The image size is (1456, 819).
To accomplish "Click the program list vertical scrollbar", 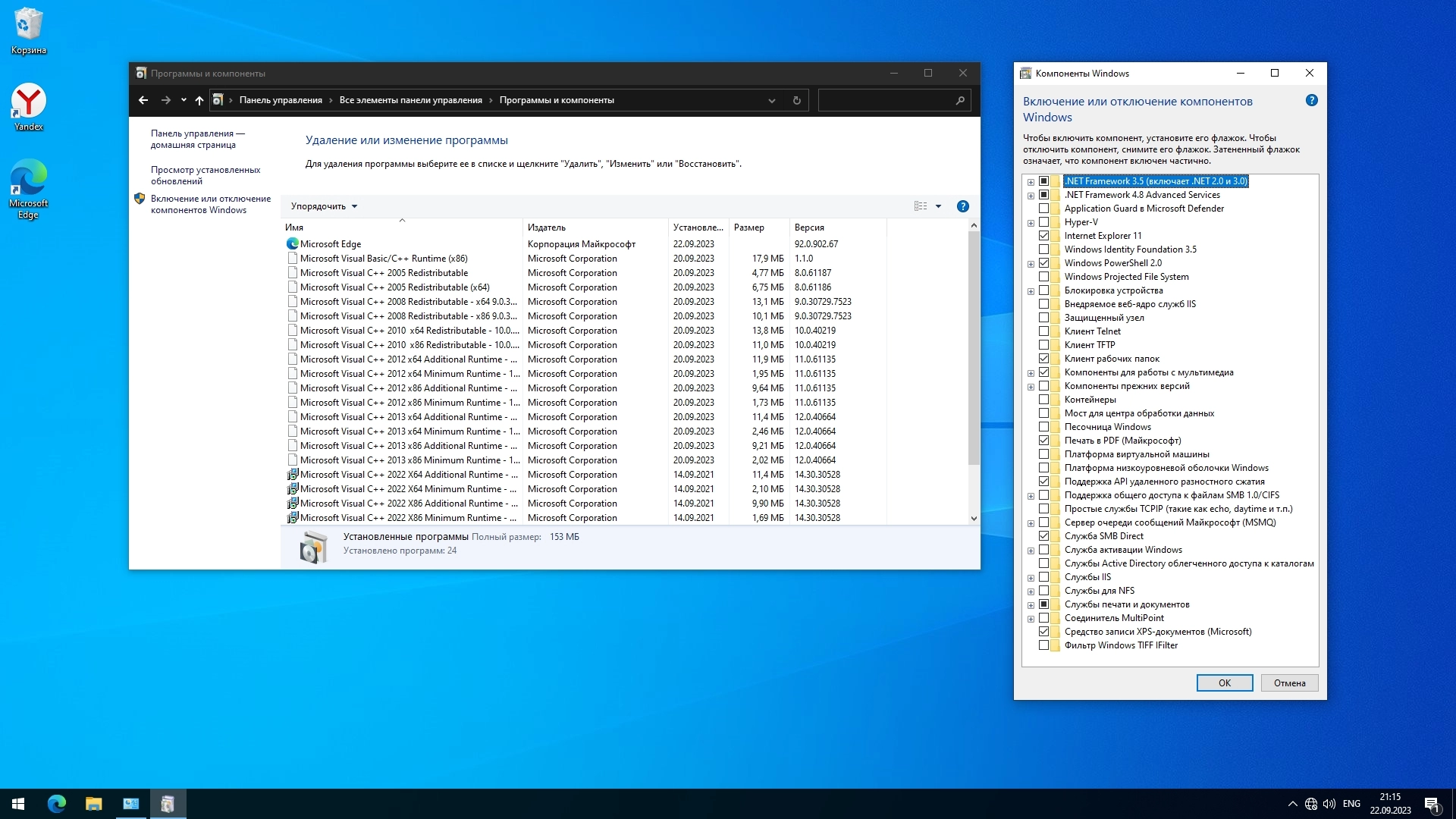I will [974, 349].
